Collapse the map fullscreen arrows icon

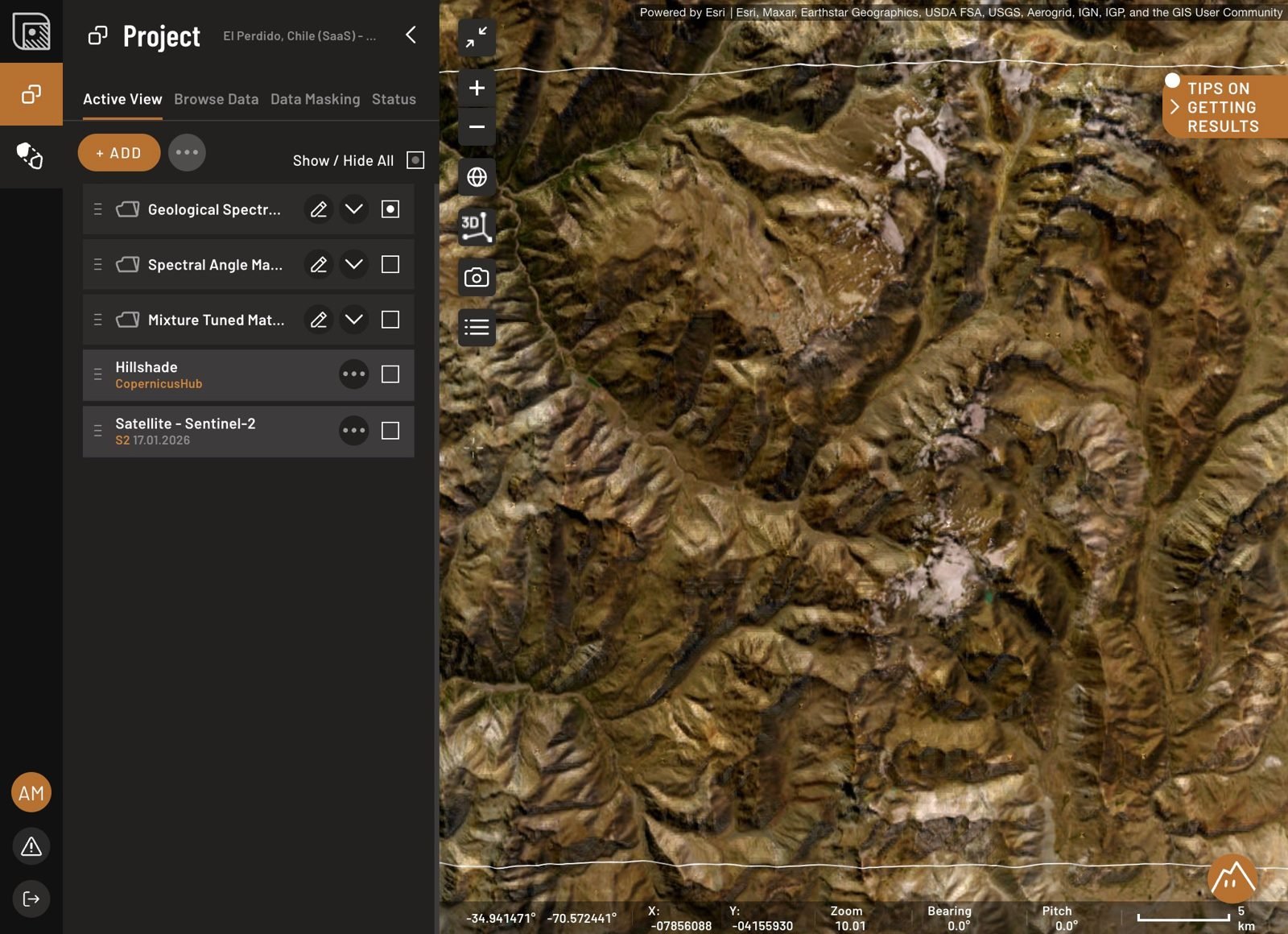[x=477, y=37]
